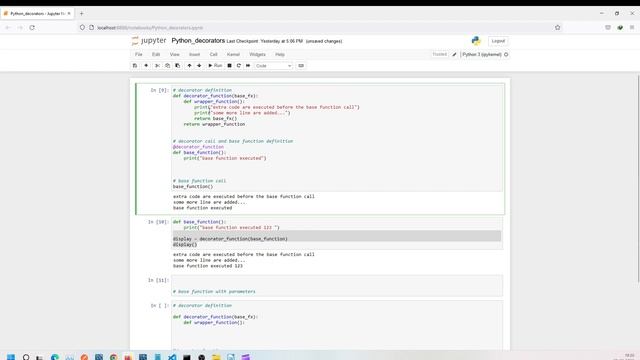The height and width of the screenshot is (360, 640).
Task: Click the browser extension shield icon
Action: 620,27
